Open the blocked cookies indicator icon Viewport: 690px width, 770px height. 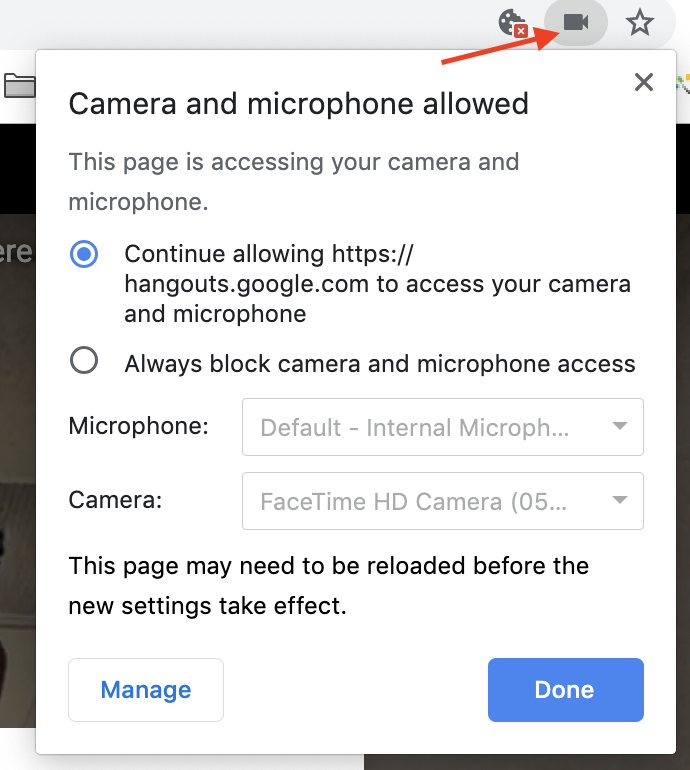click(x=513, y=23)
